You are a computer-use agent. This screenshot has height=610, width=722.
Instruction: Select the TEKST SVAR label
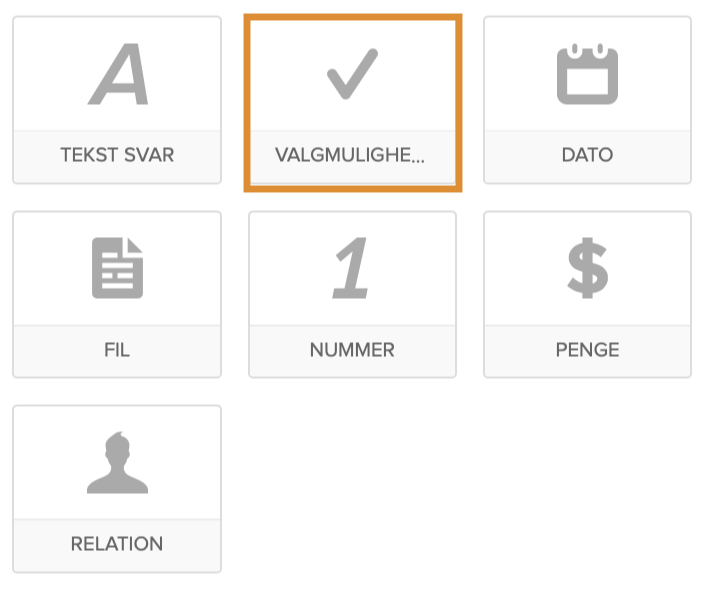pyautogui.click(x=117, y=156)
